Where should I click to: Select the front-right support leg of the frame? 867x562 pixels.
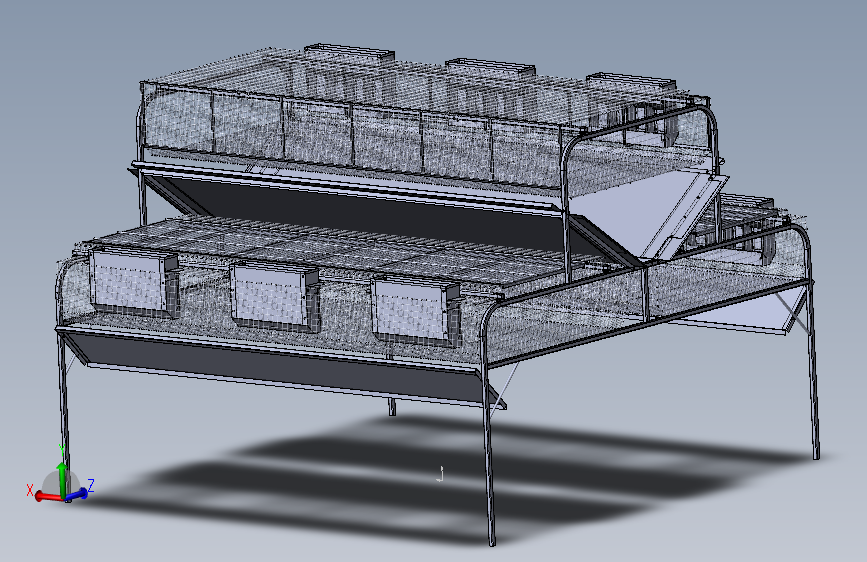pyautogui.click(x=489, y=454)
